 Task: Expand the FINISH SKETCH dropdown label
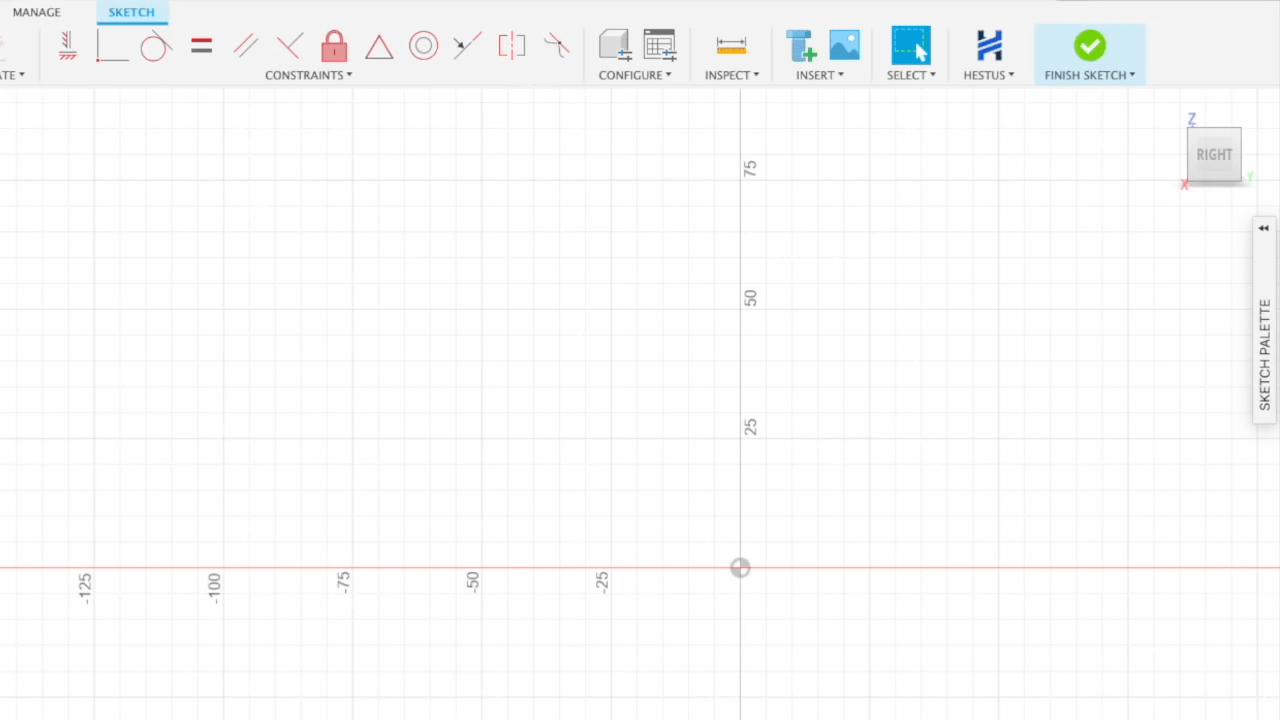(x=1090, y=75)
